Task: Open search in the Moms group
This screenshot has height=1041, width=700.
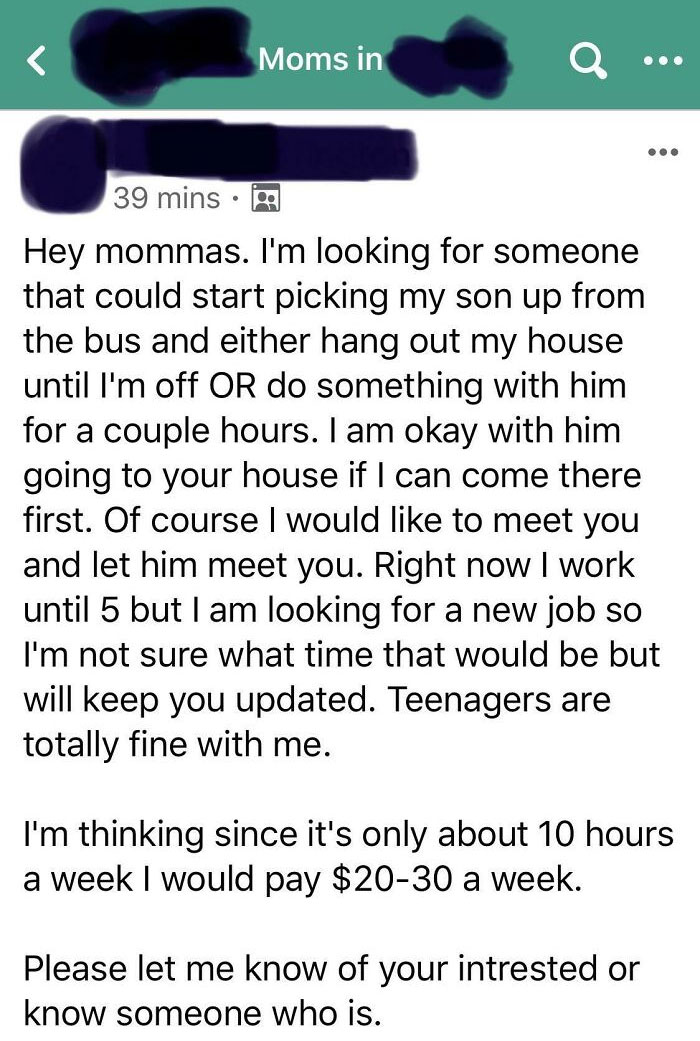Action: pyautogui.click(x=588, y=60)
